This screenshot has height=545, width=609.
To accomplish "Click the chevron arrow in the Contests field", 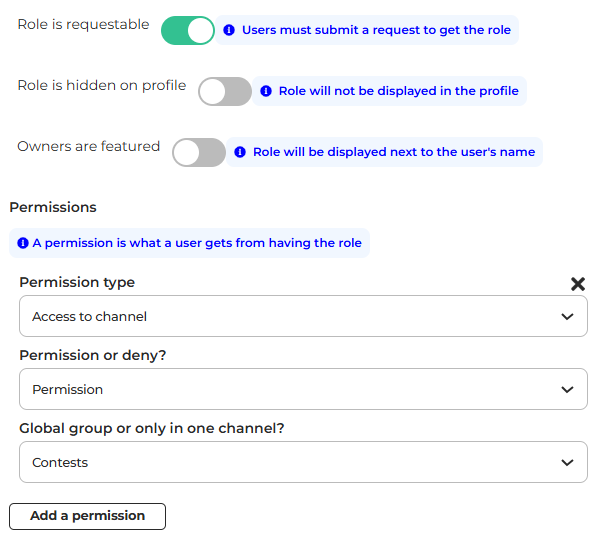I will pyautogui.click(x=567, y=463).
